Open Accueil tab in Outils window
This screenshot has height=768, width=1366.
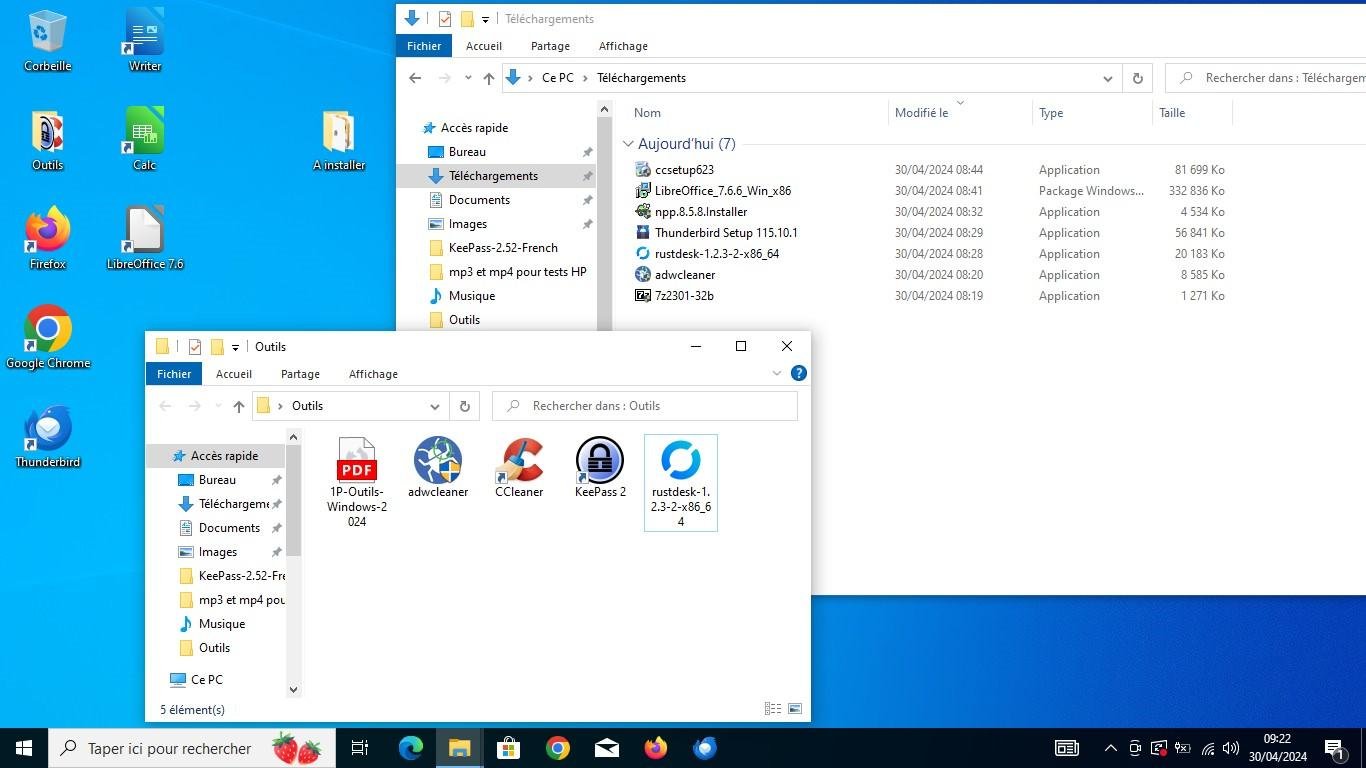click(x=234, y=374)
